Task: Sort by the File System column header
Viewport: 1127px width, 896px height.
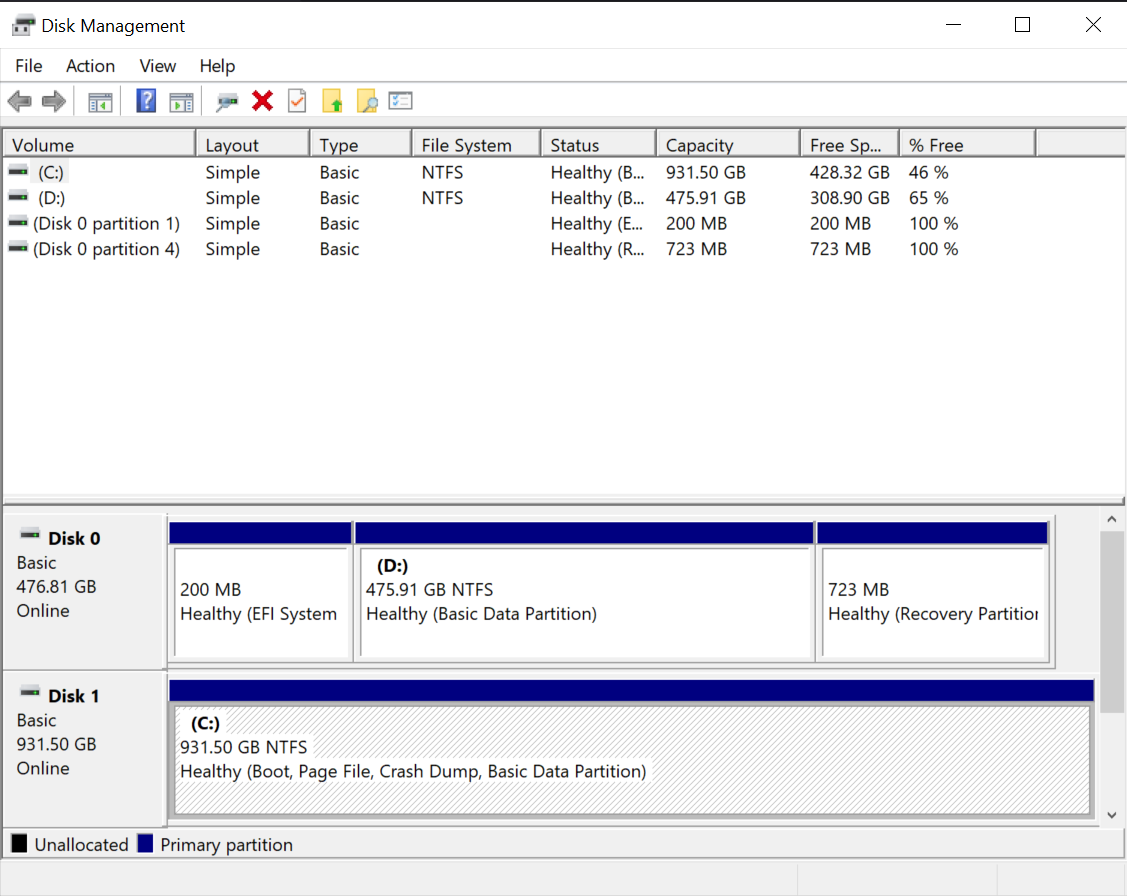Action: (x=477, y=144)
